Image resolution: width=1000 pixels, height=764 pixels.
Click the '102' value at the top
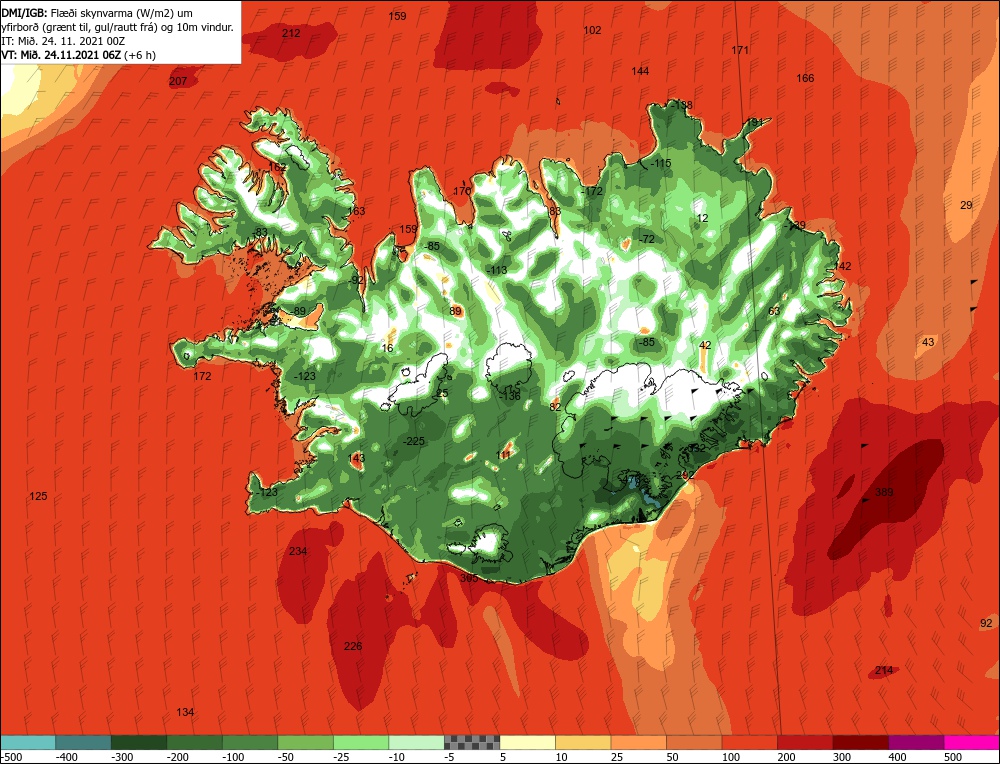[592, 30]
